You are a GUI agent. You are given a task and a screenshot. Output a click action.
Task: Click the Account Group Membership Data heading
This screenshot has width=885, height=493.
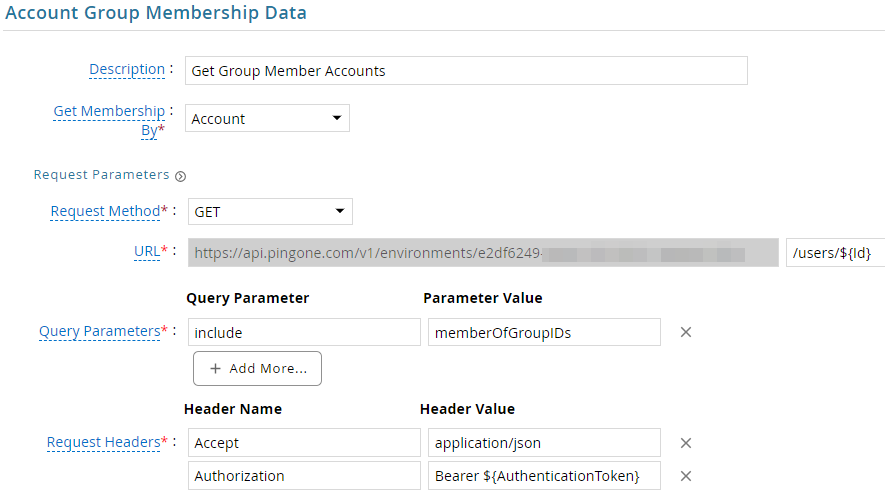(156, 12)
